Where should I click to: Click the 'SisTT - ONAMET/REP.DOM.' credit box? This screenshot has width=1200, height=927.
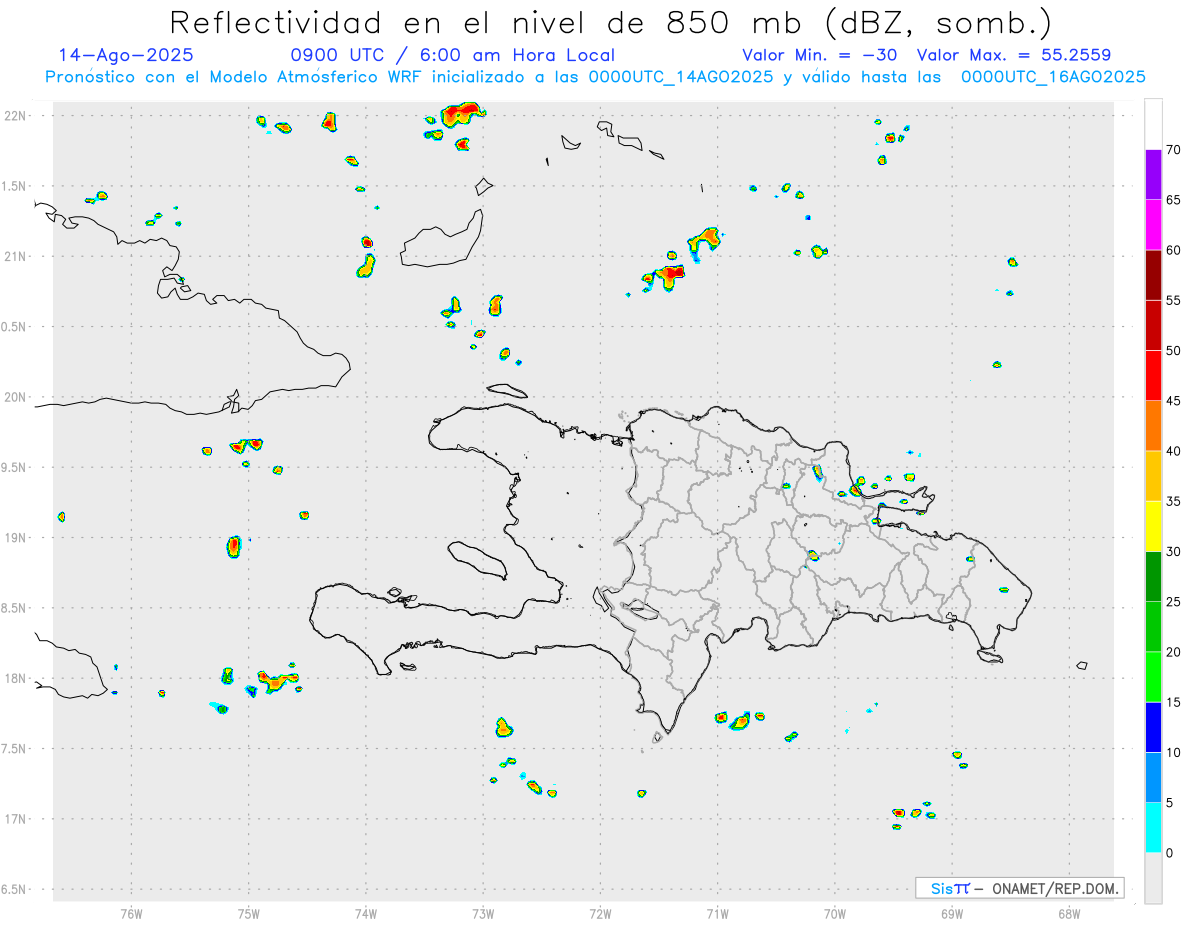coord(1019,888)
